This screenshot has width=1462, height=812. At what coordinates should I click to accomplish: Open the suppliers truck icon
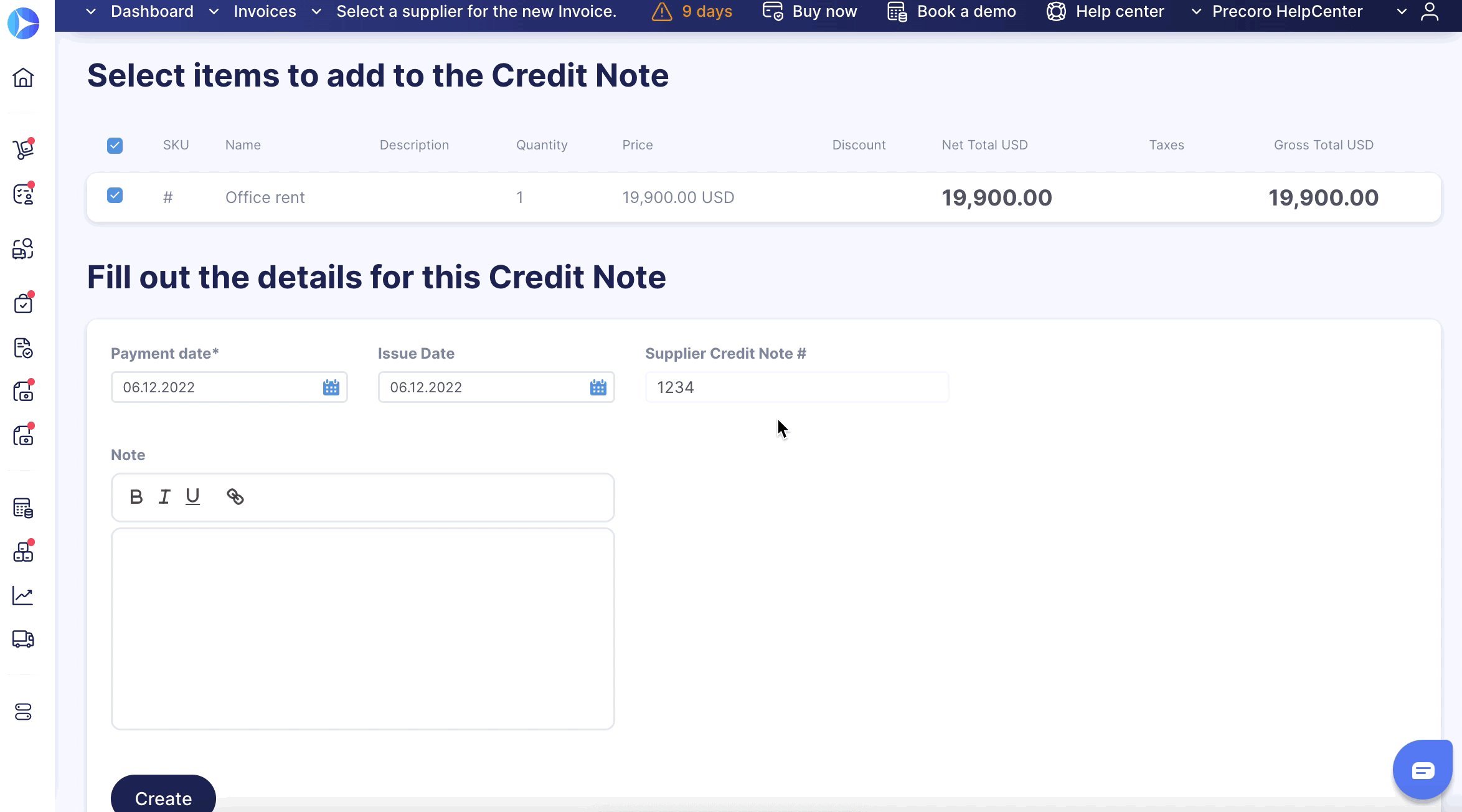23,640
